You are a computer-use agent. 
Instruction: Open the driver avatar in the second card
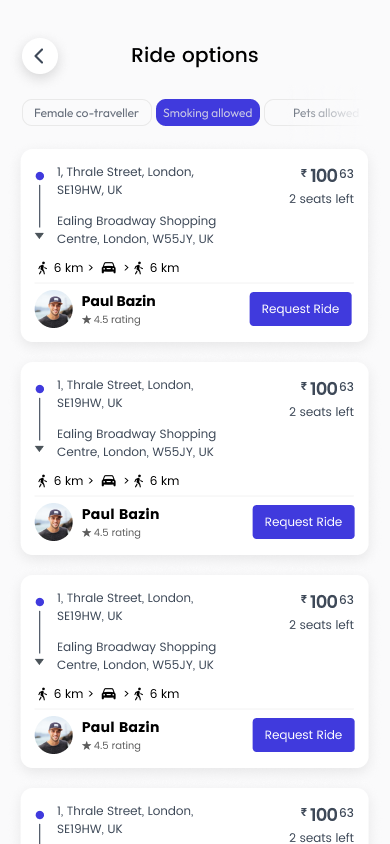point(54,522)
